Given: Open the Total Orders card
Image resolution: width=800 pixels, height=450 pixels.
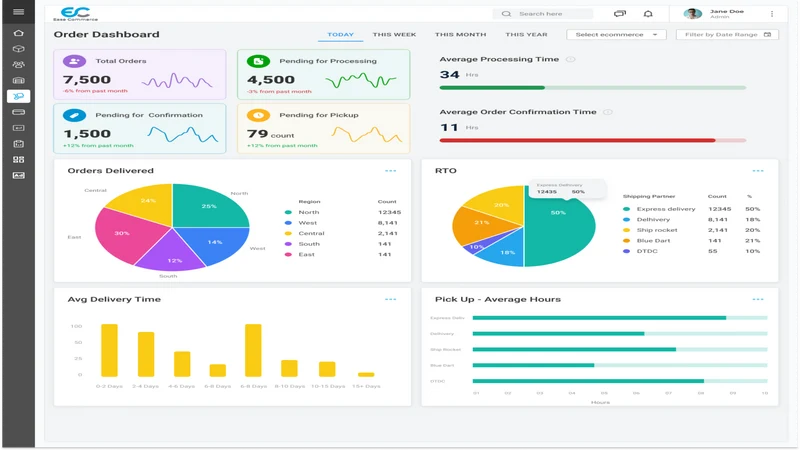Looking at the screenshot, I should point(140,74).
